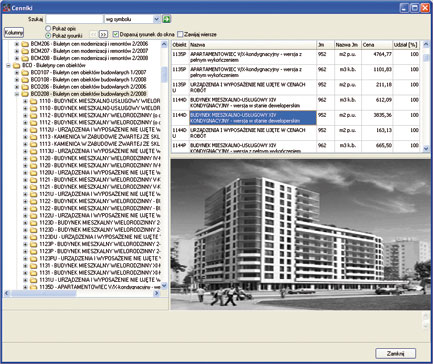Enable the Zawijaj wiersze checkbox
433x364 pixels.
tap(180, 34)
